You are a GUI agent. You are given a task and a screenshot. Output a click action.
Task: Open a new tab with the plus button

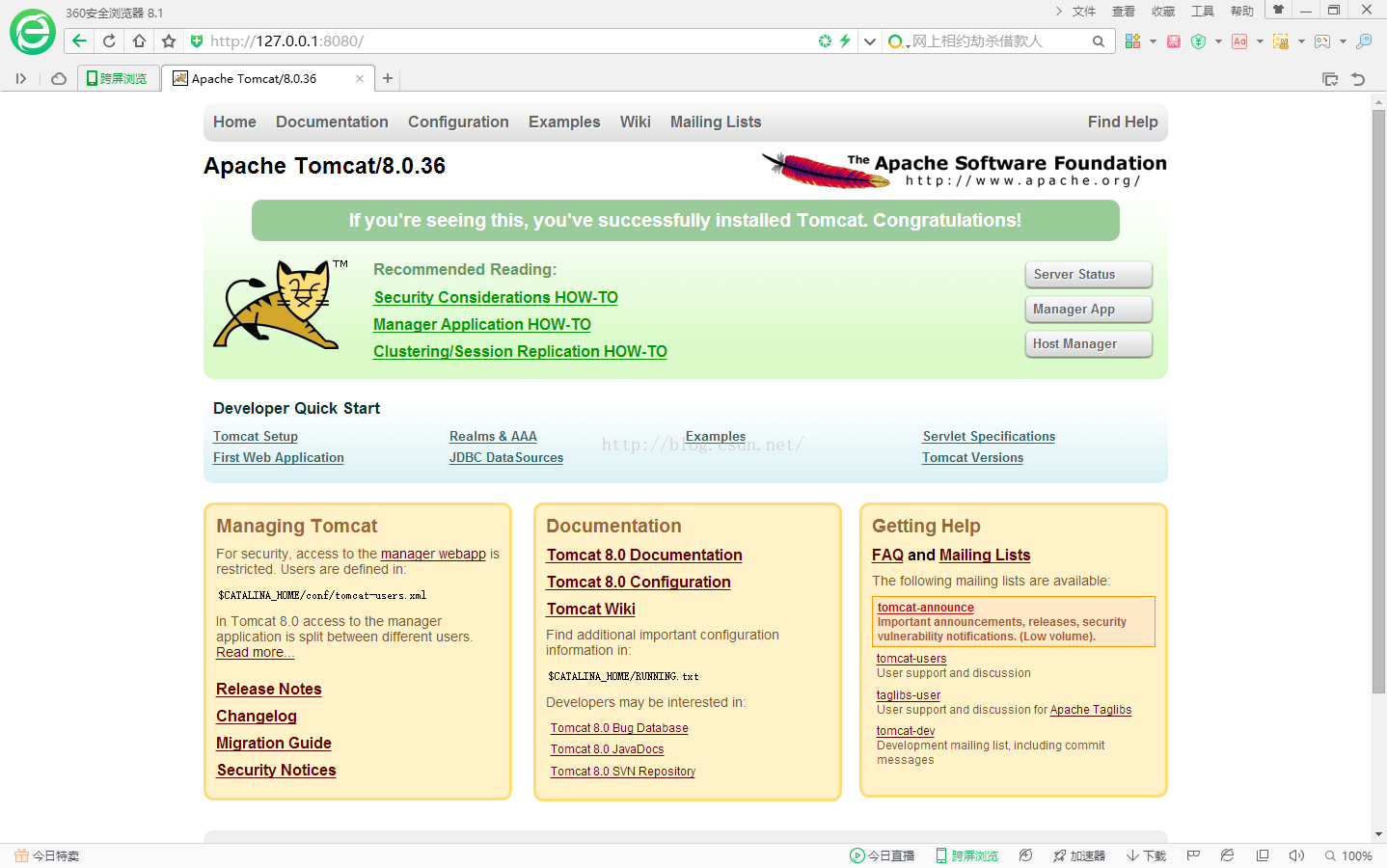pos(388,79)
